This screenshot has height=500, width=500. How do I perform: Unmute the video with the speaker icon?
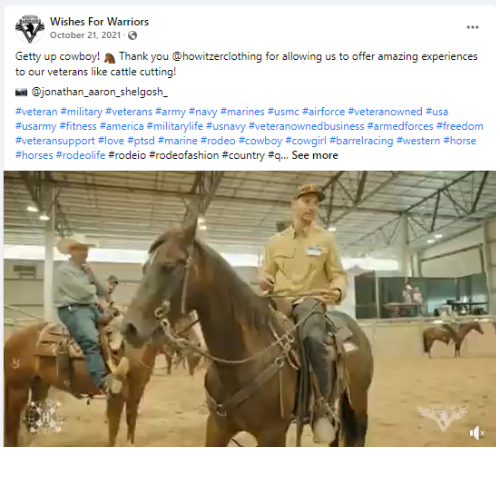(x=477, y=433)
